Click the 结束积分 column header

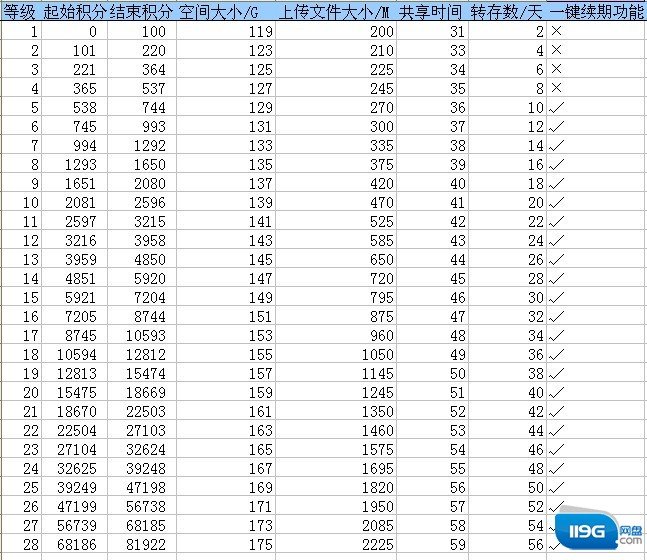coord(141,12)
